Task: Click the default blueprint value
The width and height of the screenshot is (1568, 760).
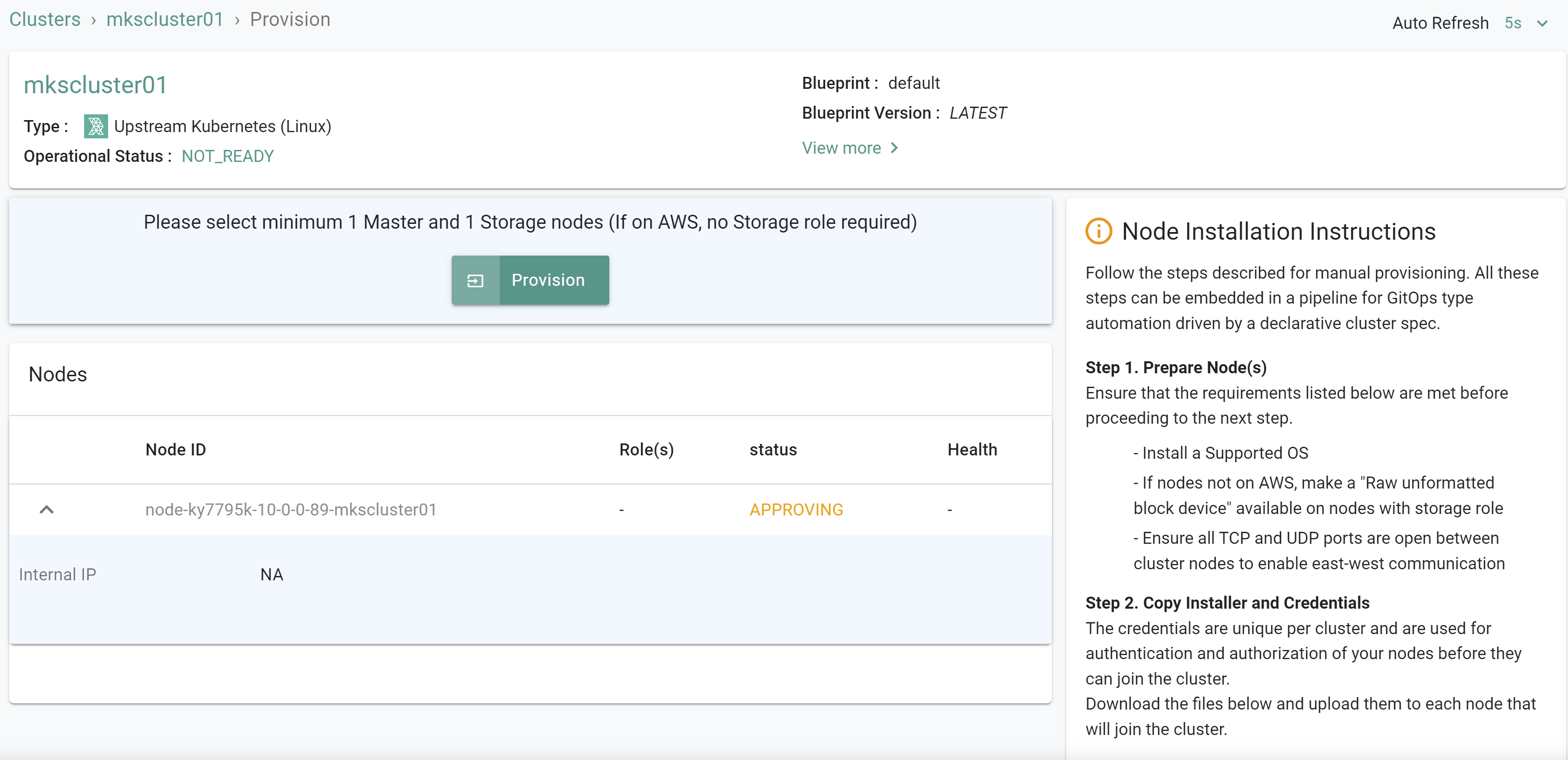Action: [914, 83]
